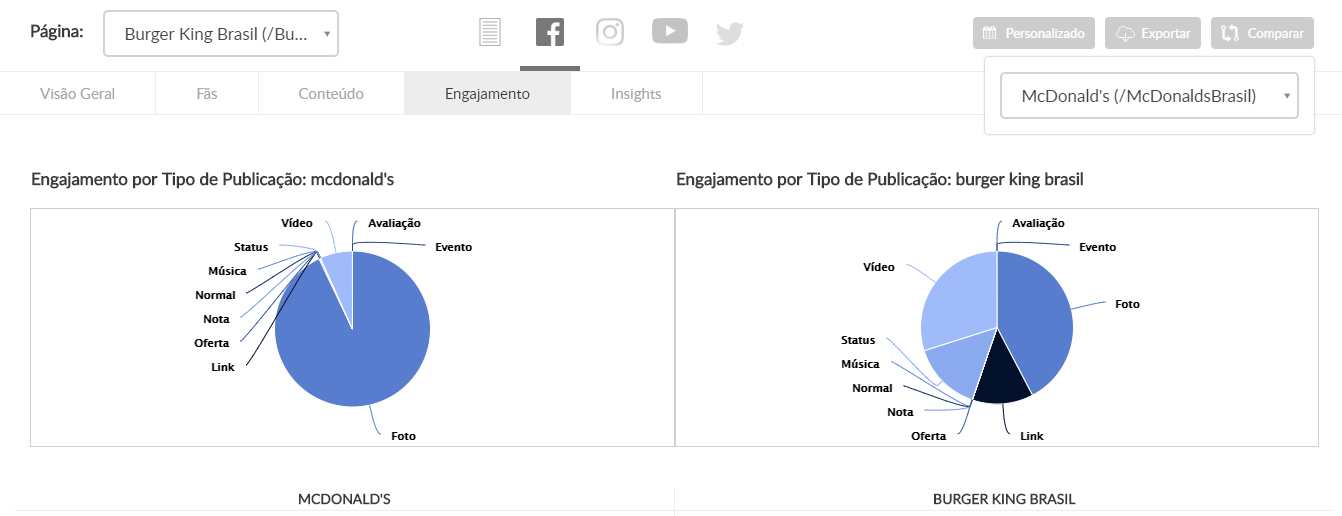Open the Visão Geral tab
The width and height of the screenshot is (1342, 516).
coord(78,94)
